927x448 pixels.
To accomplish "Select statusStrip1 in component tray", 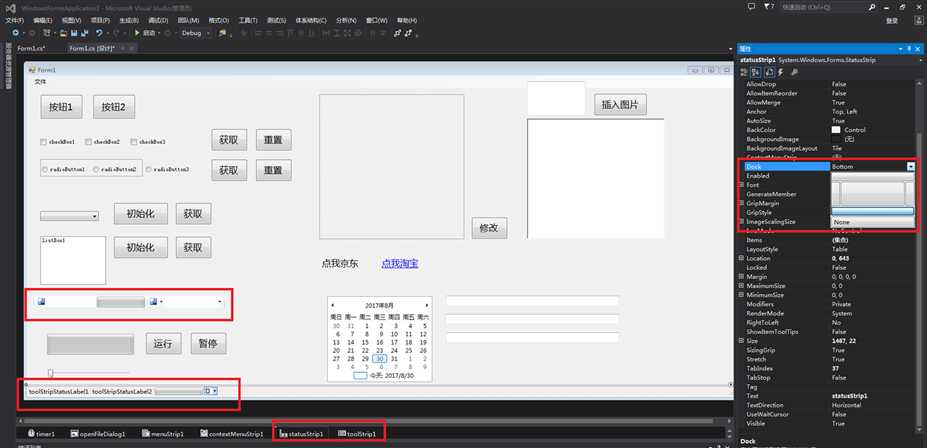I will (301, 434).
